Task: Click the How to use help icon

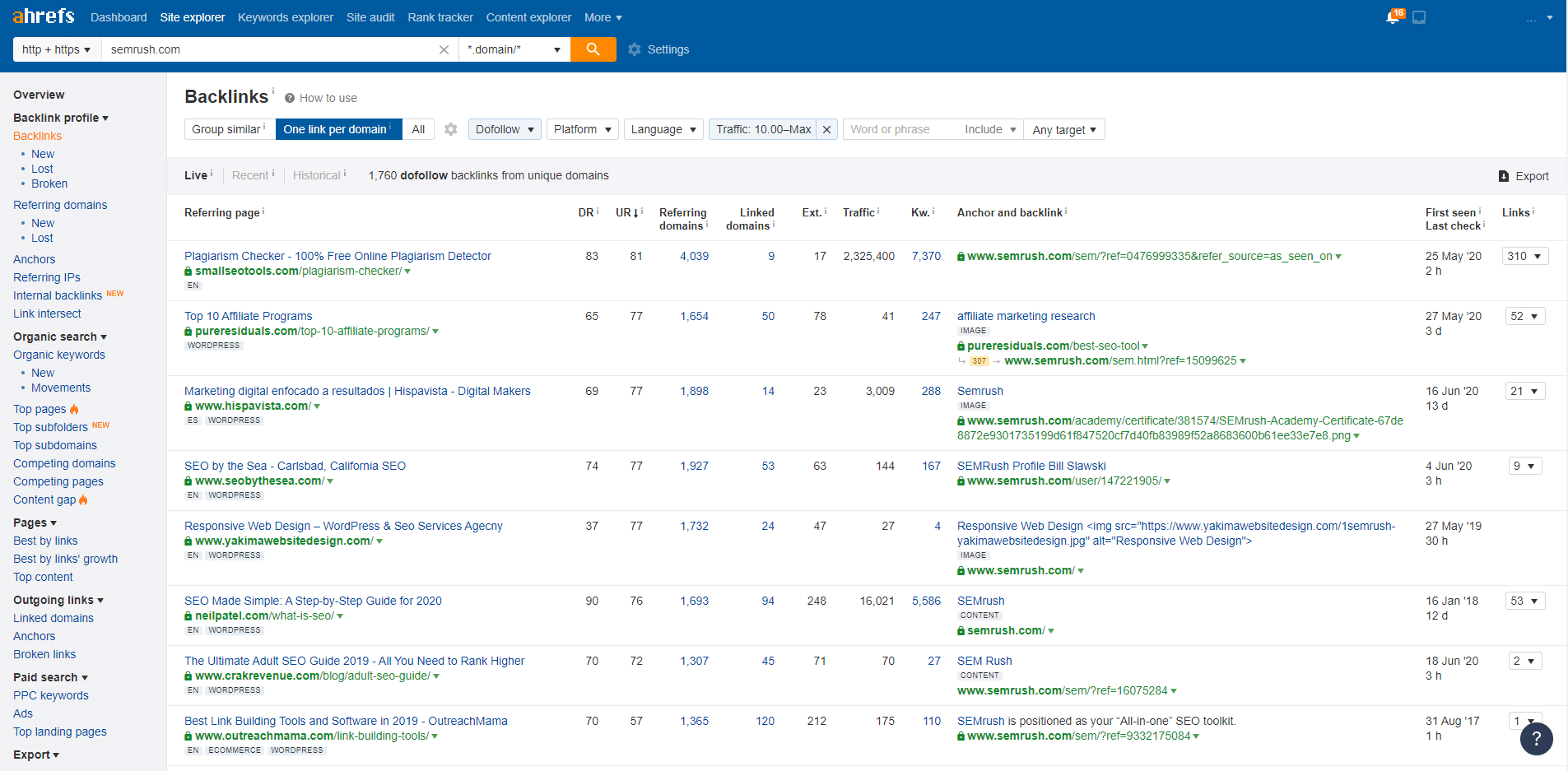Action: pyautogui.click(x=290, y=98)
